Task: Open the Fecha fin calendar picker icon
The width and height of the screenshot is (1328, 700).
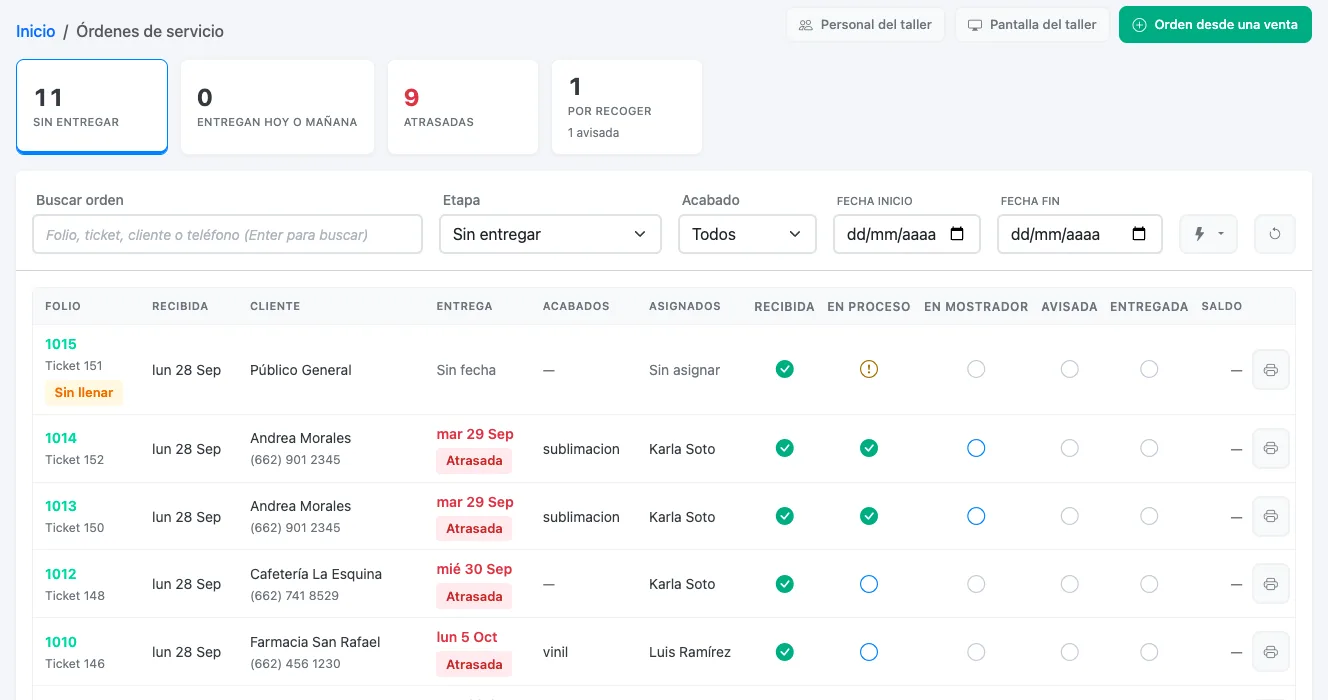Action: coord(1139,234)
